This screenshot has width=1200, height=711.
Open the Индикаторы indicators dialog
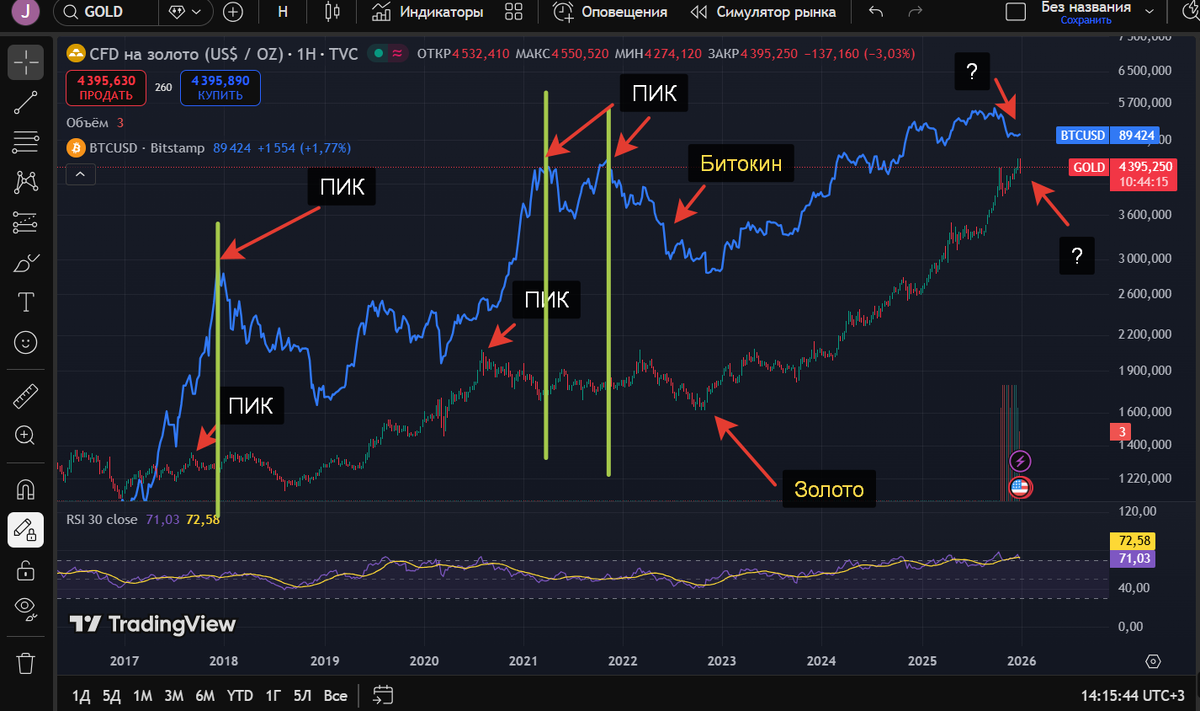(427, 12)
